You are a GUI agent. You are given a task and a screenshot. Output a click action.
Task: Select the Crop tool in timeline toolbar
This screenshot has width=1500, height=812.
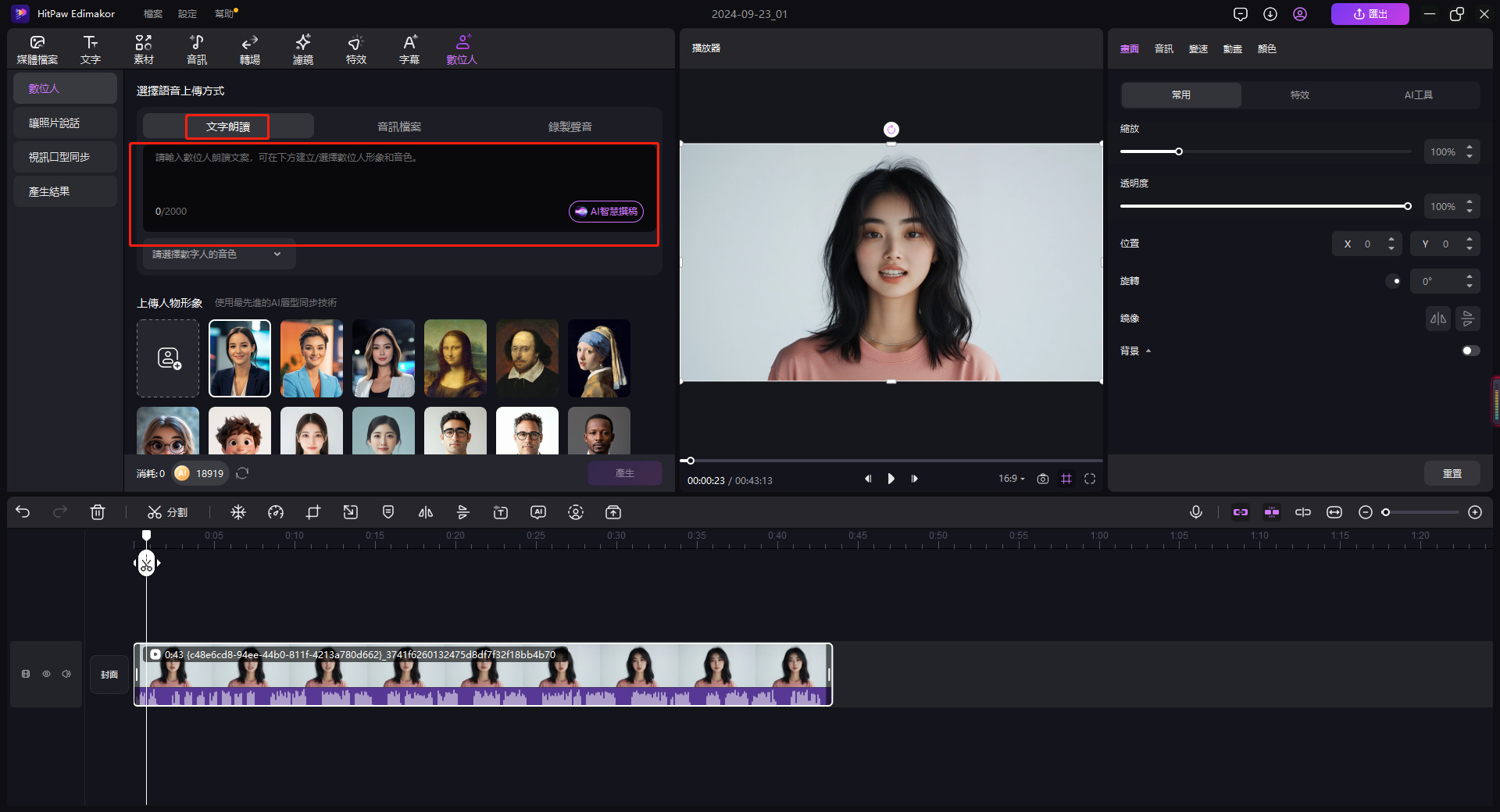click(313, 512)
